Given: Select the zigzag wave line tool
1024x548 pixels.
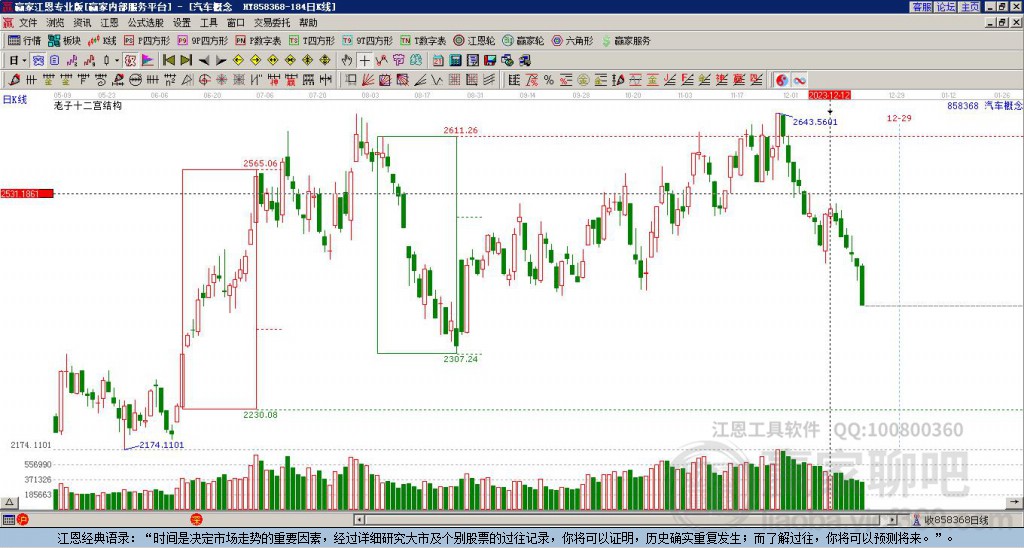Looking at the screenshot, I should [x=437, y=80].
